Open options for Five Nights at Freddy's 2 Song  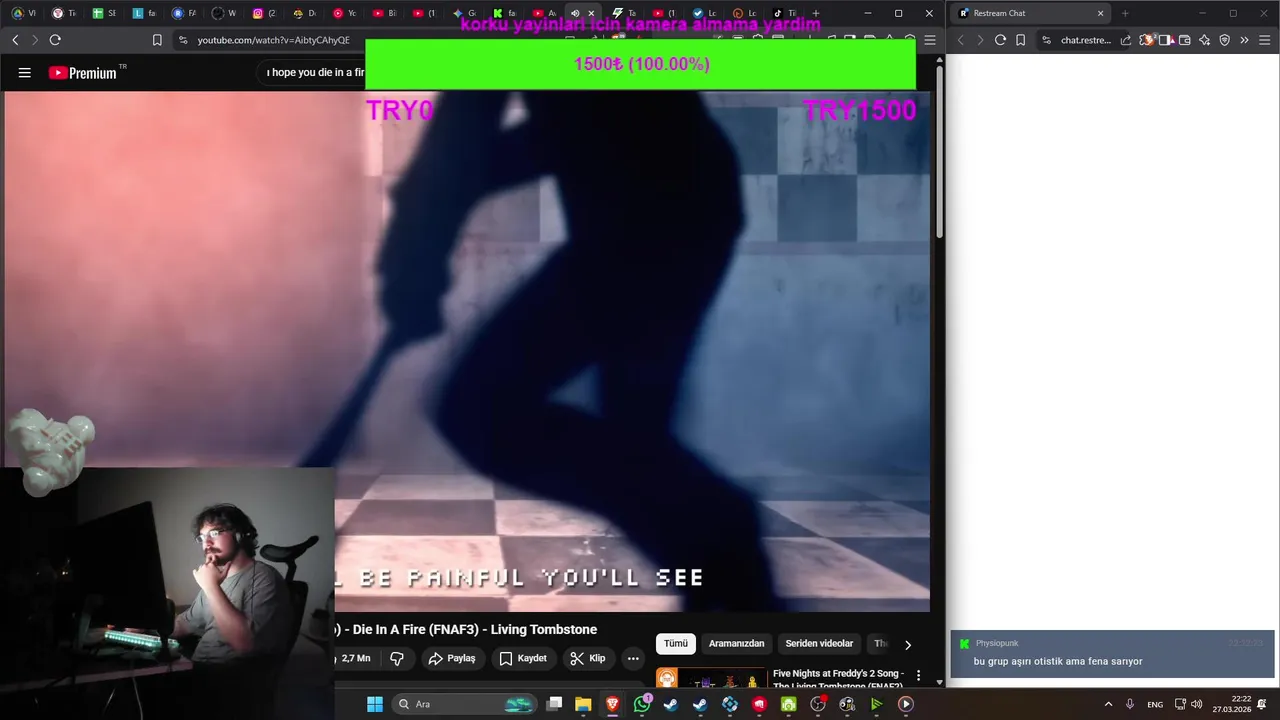tap(918, 676)
